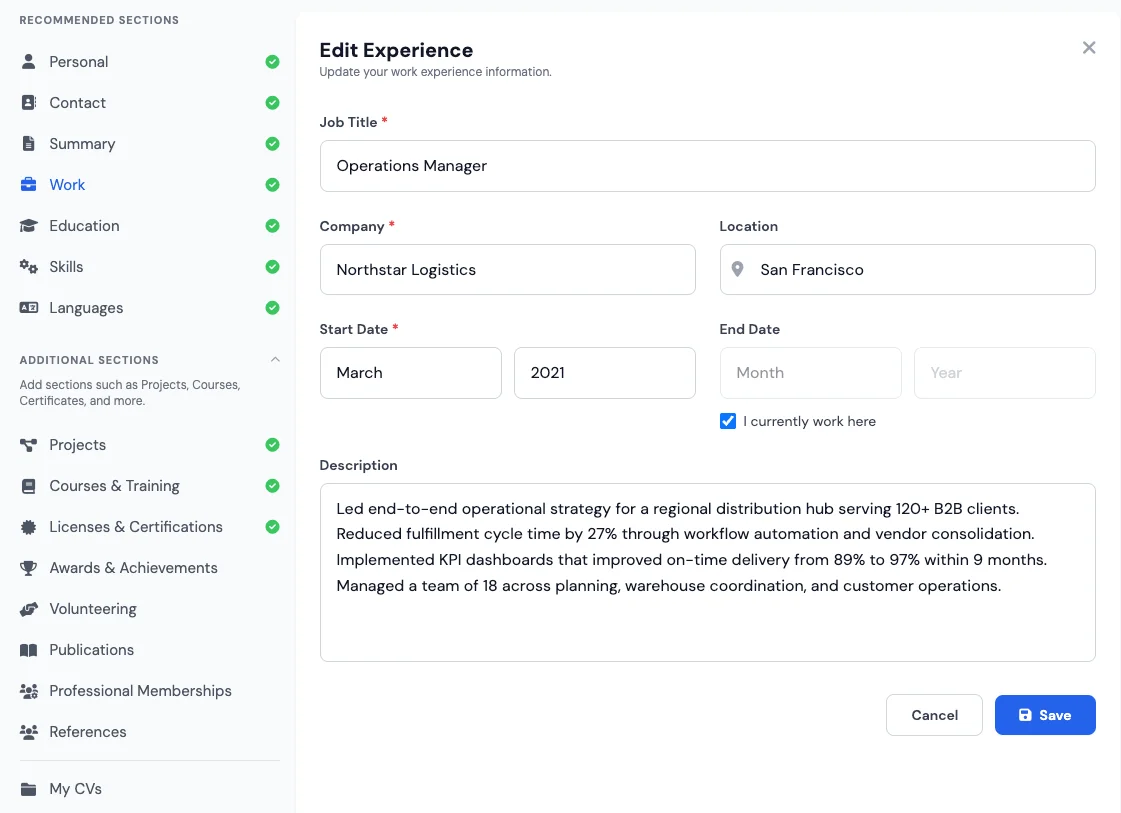Click the Contact address-book icon
The width and height of the screenshot is (1121, 813).
(29, 102)
